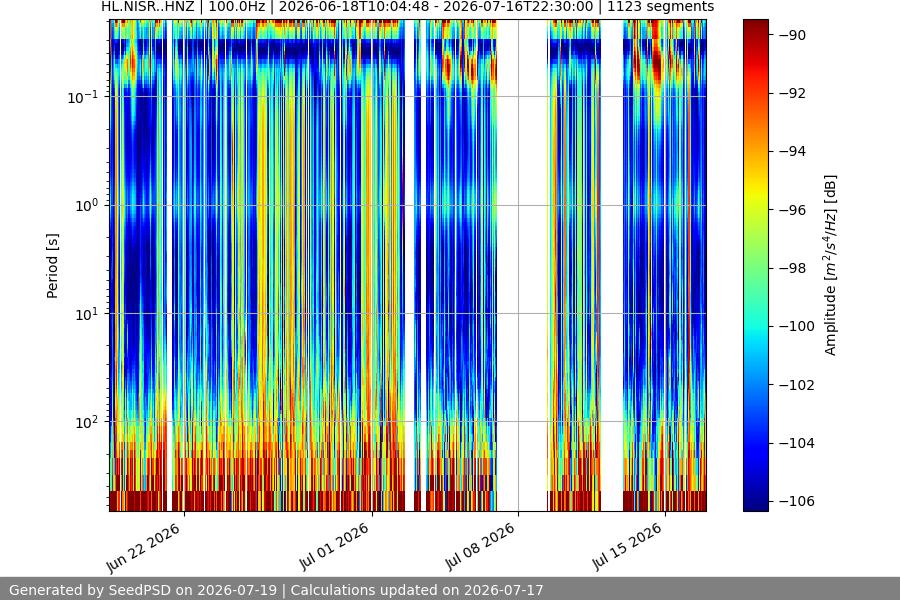
Task: Click the −106 colorbar tick value
Action: [796, 501]
